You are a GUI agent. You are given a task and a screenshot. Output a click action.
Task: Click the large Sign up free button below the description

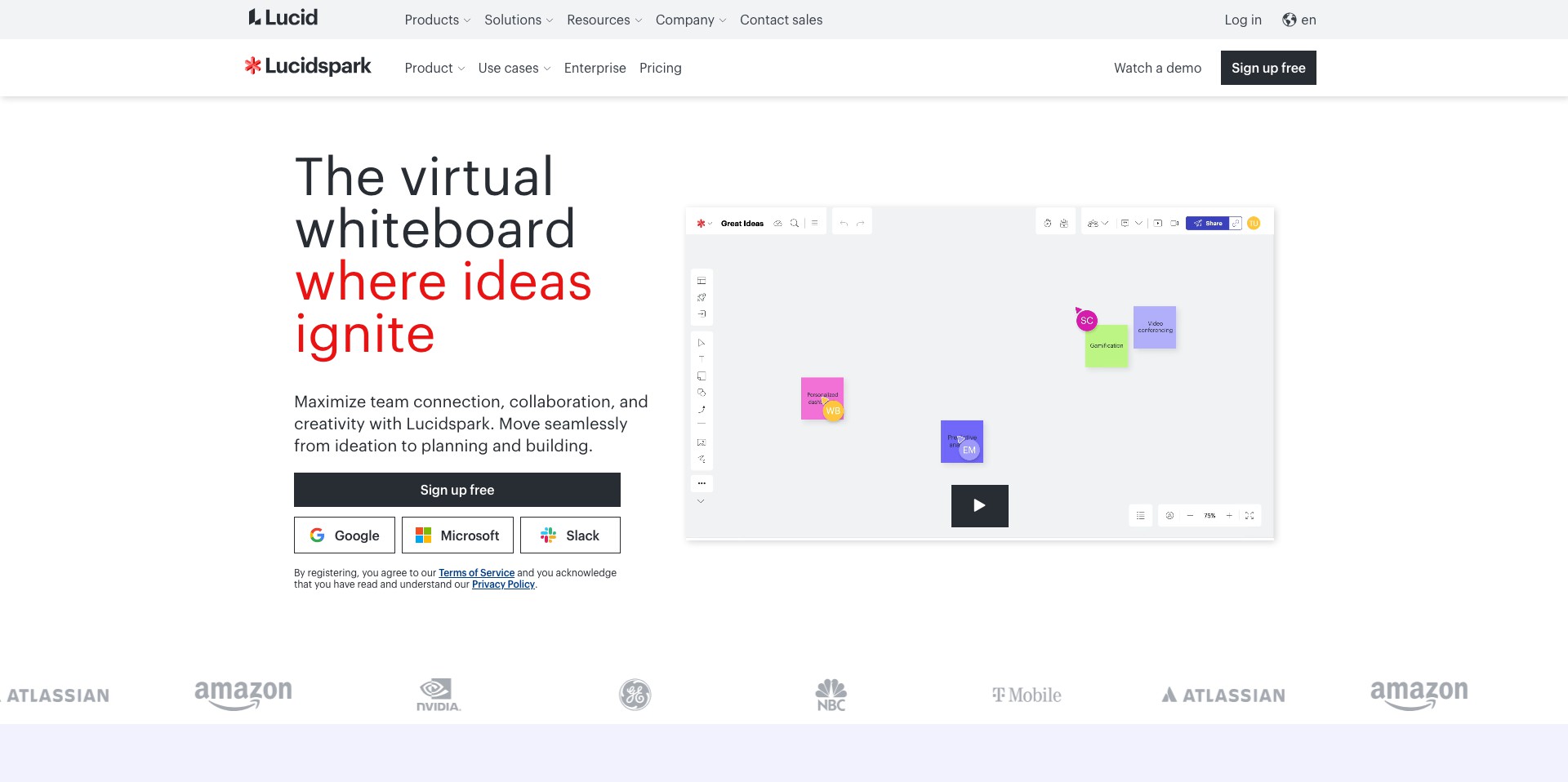(x=457, y=490)
